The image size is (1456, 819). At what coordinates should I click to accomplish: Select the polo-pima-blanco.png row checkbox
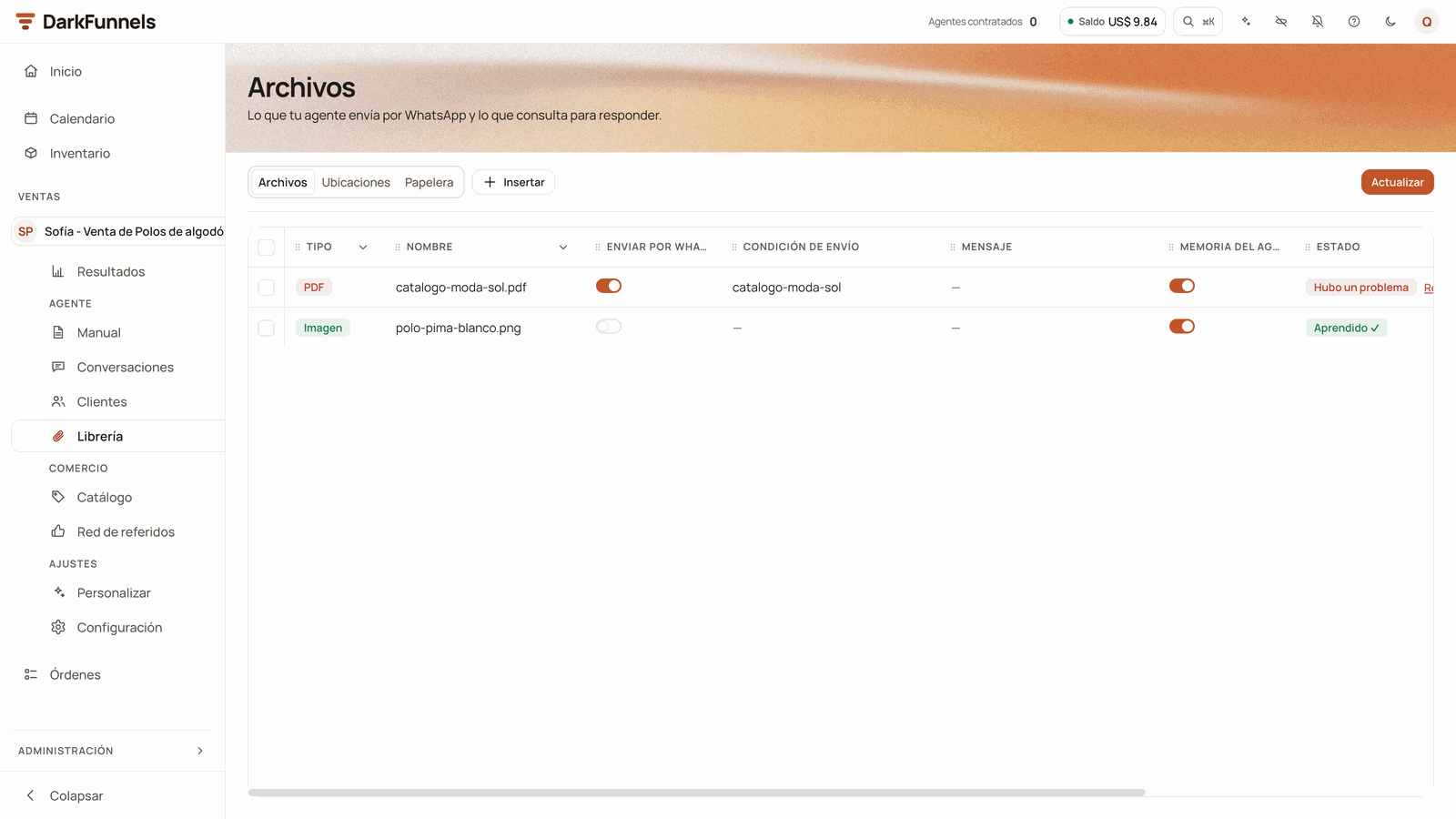267,328
